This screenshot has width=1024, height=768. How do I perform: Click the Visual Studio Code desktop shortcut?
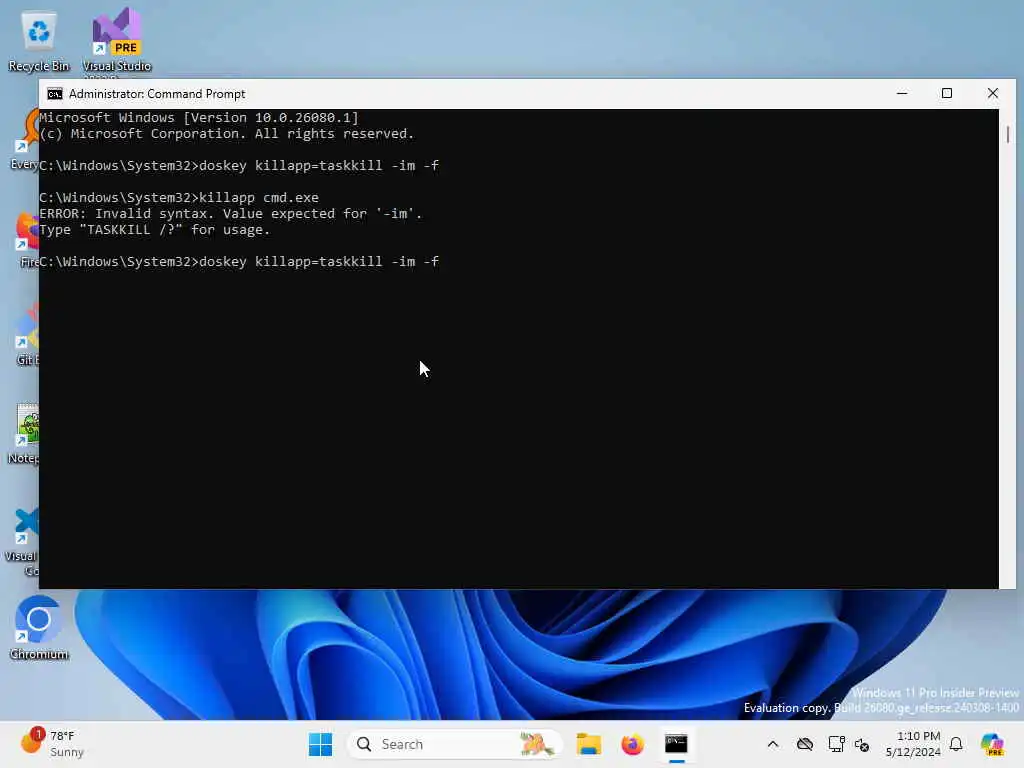(x=22, y=542)
